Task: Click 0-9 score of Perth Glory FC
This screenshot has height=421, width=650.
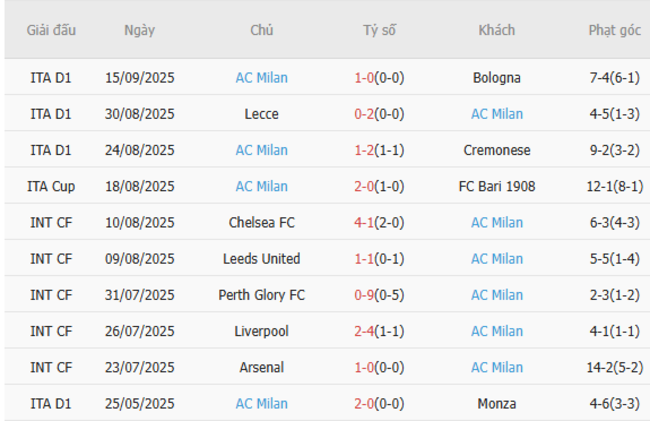Action: [x=366, y=295]
